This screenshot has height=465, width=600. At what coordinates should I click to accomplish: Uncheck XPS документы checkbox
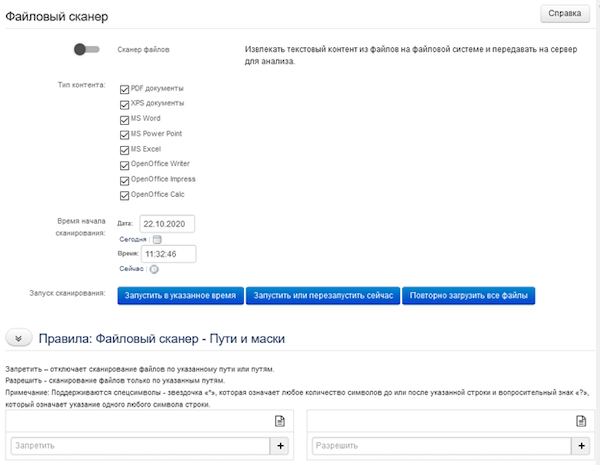point(124,104)
